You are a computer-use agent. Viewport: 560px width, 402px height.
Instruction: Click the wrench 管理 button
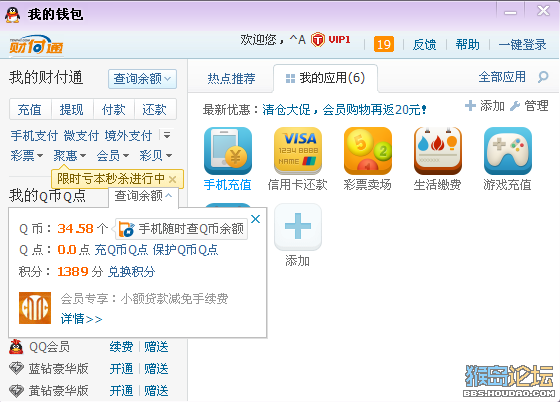[x=529, y=106]
